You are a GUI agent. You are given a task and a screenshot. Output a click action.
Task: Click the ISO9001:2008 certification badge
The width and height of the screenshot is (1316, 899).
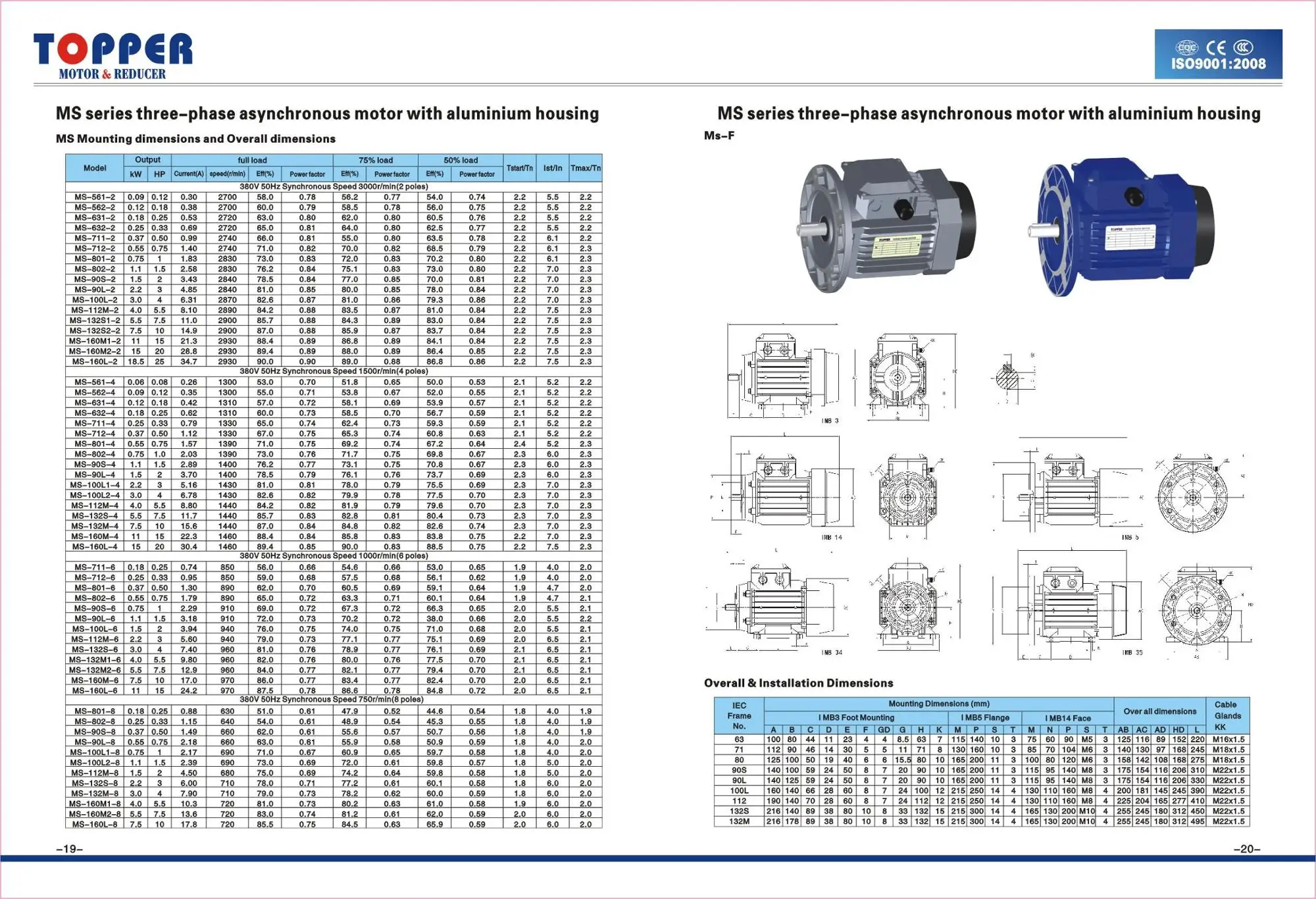pyautogui.click(x=1218, y=54)
